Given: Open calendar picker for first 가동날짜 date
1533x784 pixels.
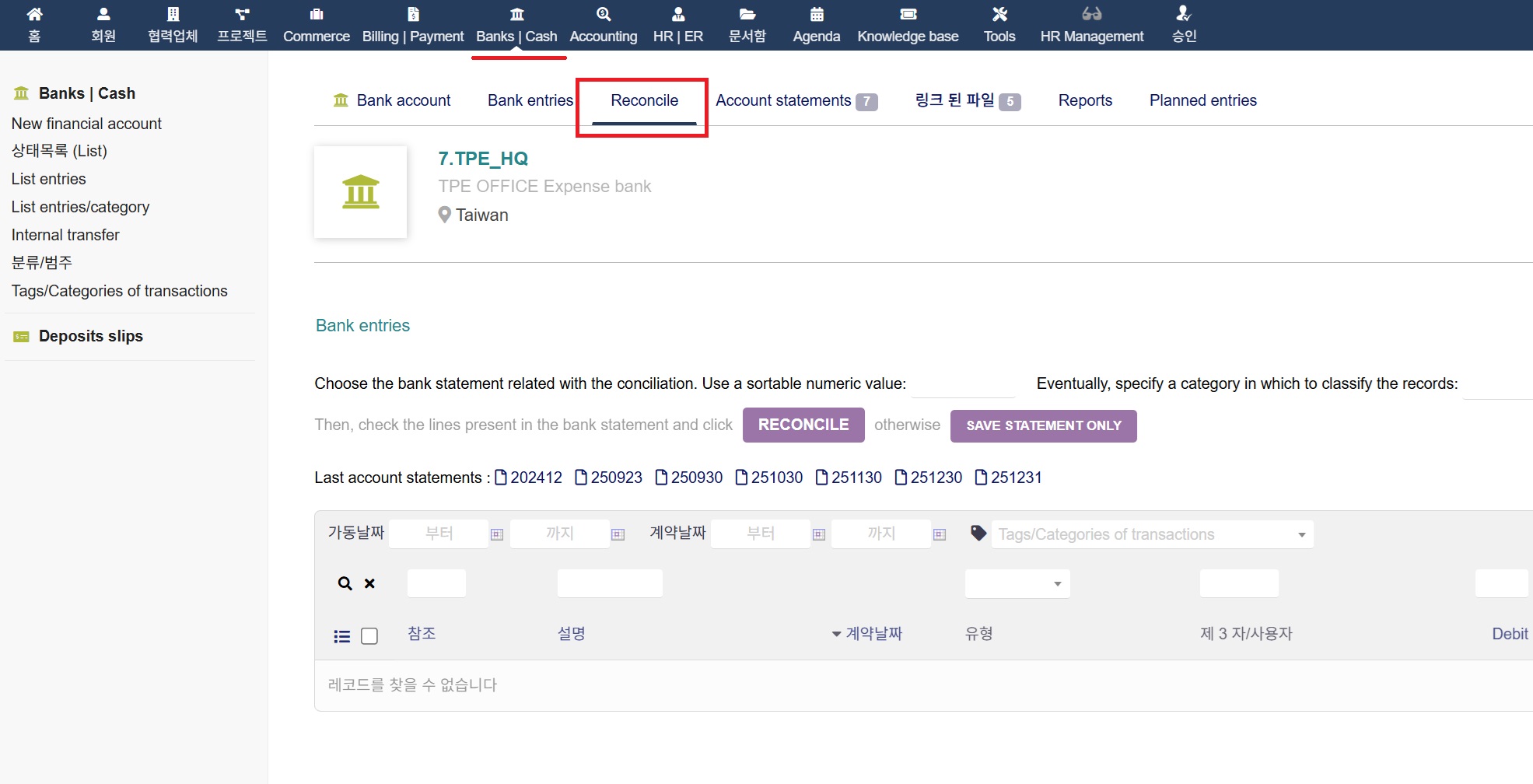Looking at the screenshot, I should click(497, 534).
